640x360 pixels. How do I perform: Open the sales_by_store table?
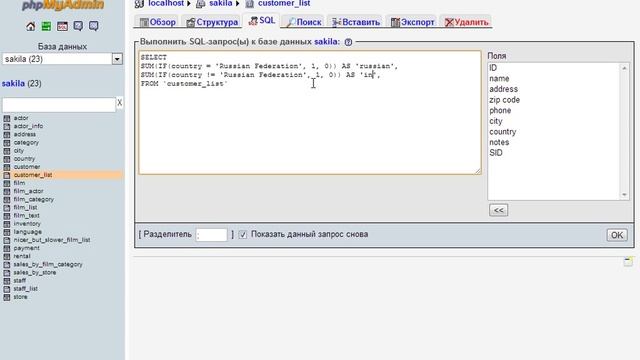click(x=35, y=273)
